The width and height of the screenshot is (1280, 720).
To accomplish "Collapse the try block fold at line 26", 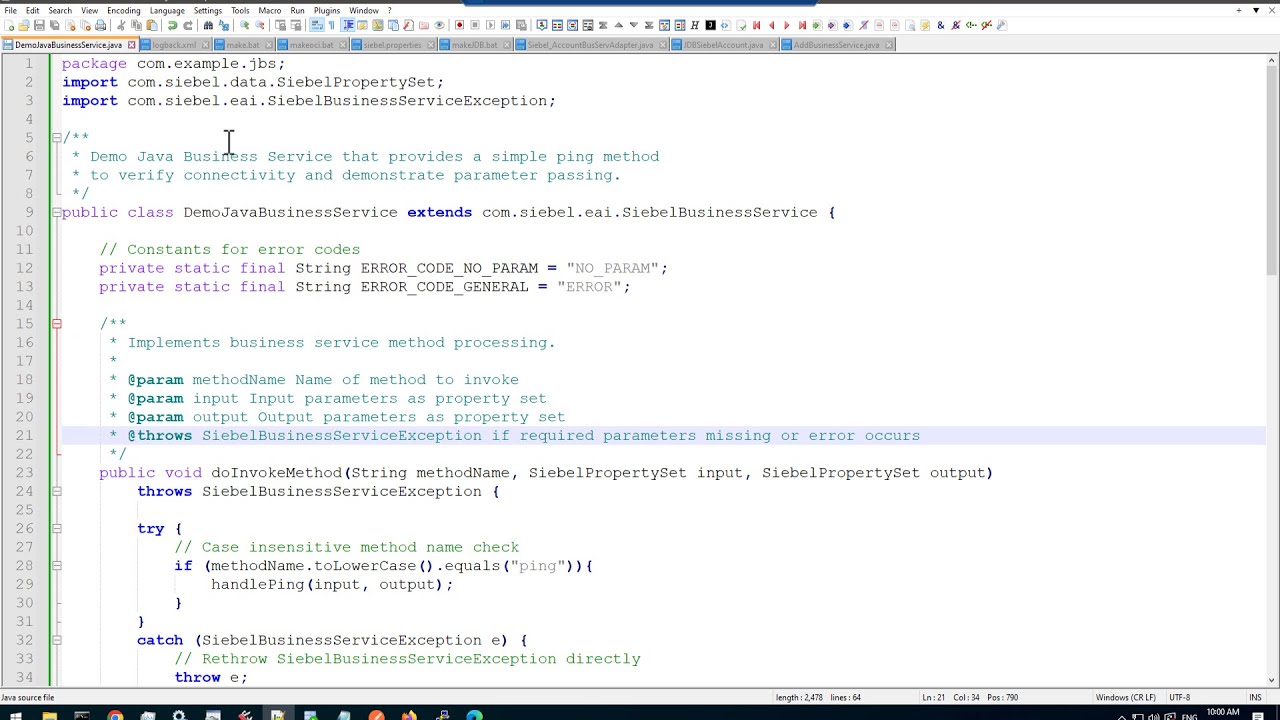I will [x=57, y=528].
